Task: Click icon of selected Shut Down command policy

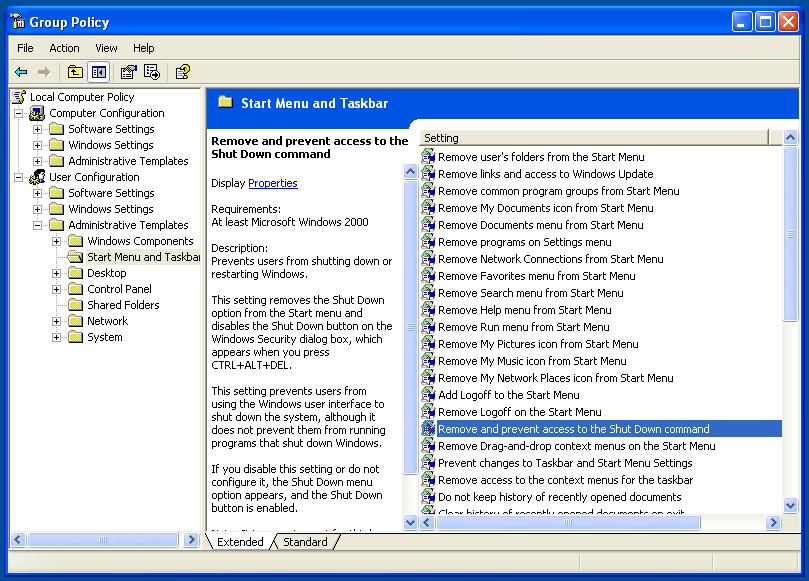Action: pos(428,429)
